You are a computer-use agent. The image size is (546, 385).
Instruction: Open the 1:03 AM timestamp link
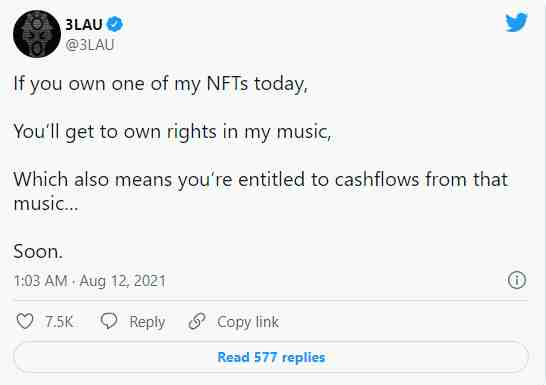(41, 281)
